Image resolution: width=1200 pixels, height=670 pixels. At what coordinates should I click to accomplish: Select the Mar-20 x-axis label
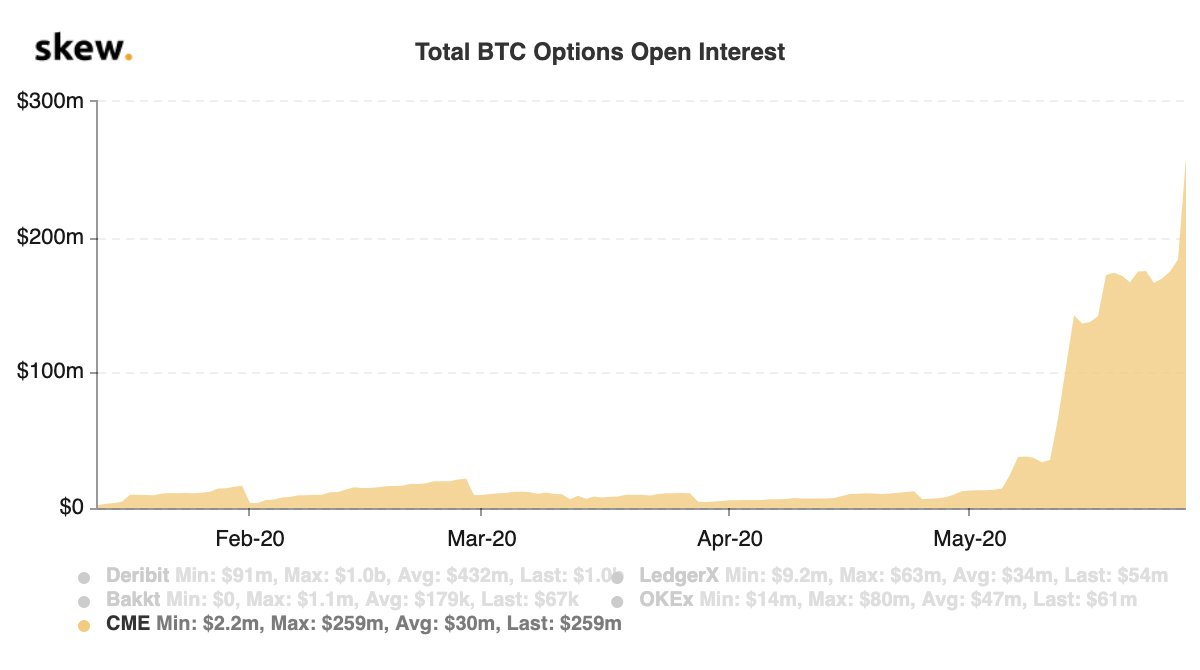pos(482,538)
